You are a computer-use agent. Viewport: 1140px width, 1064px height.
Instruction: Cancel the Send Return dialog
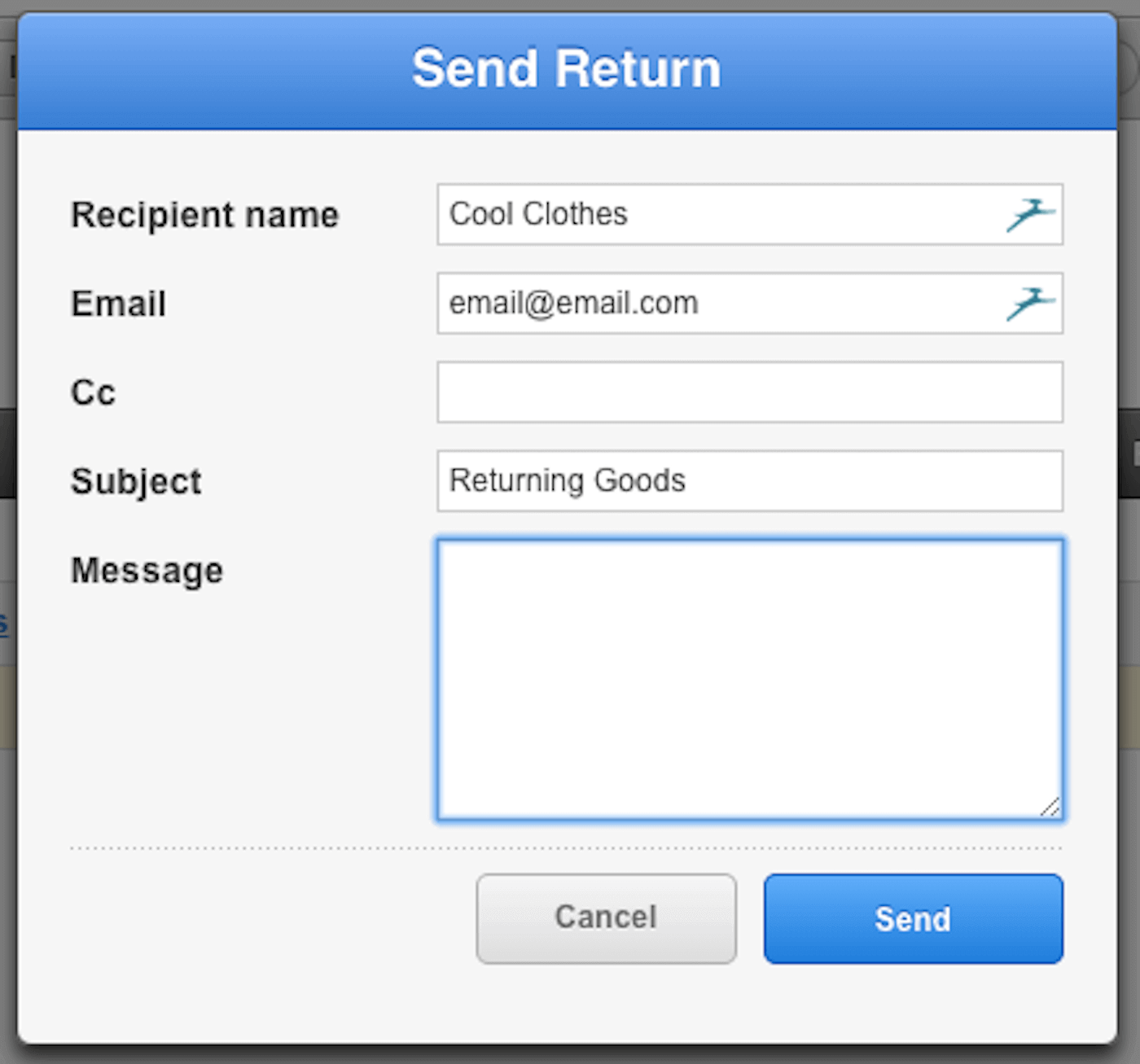pyautogui.click(x=606, y=918)
